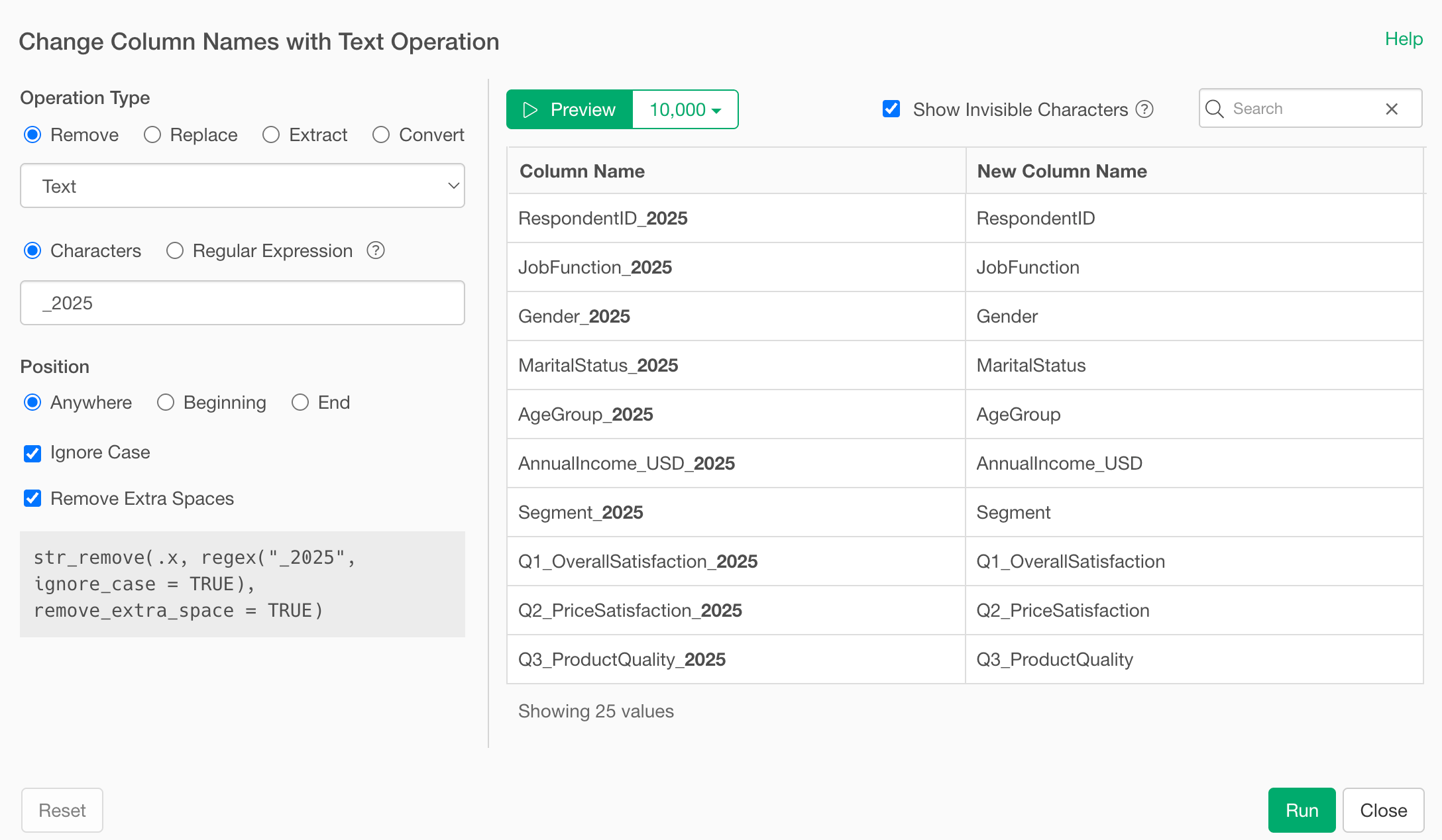Uncheck the Ignore Case checkbox
The image size is (1442, 840).
click(32, 453)
